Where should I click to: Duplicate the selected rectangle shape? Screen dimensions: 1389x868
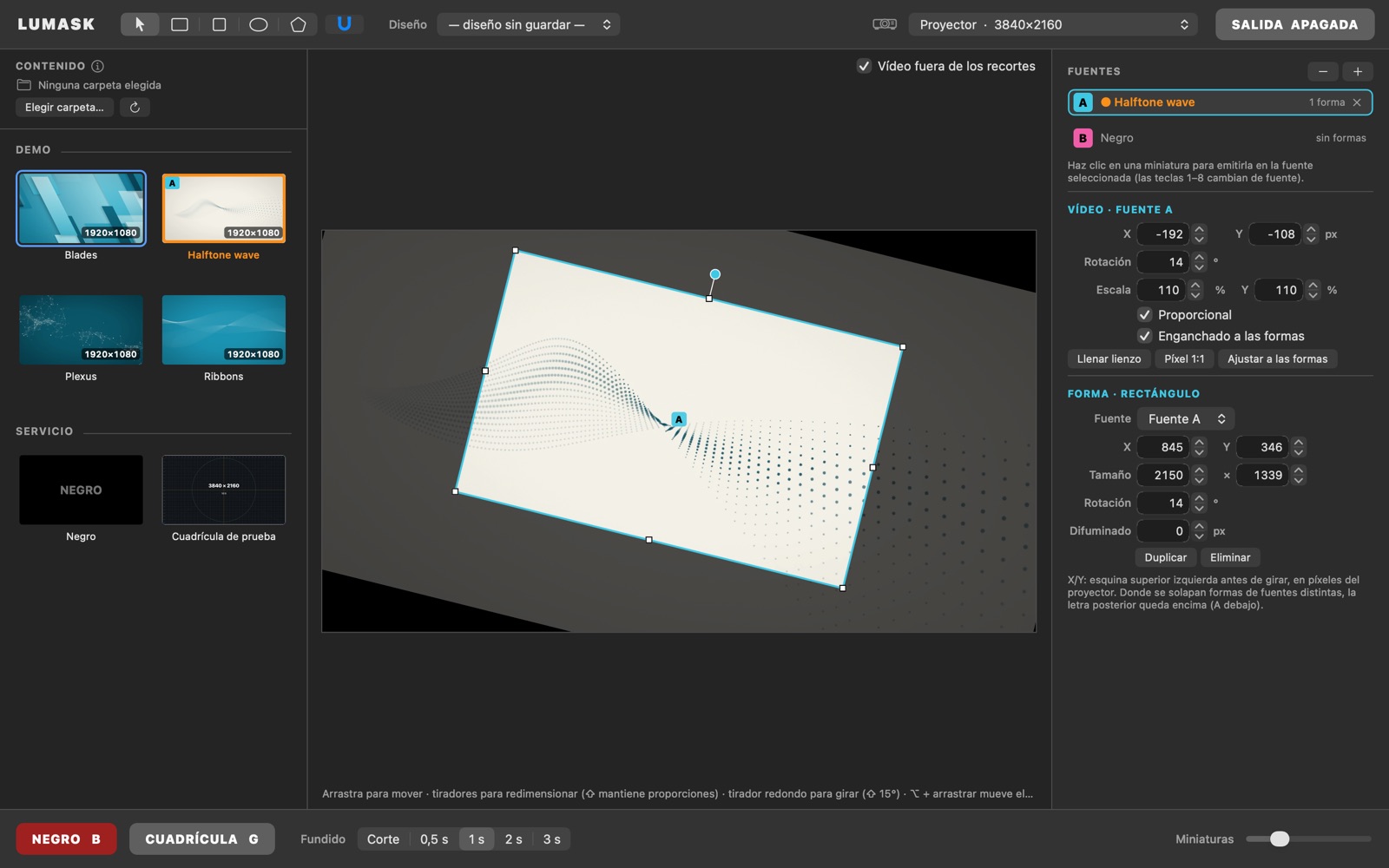(x=1165, y=557)
